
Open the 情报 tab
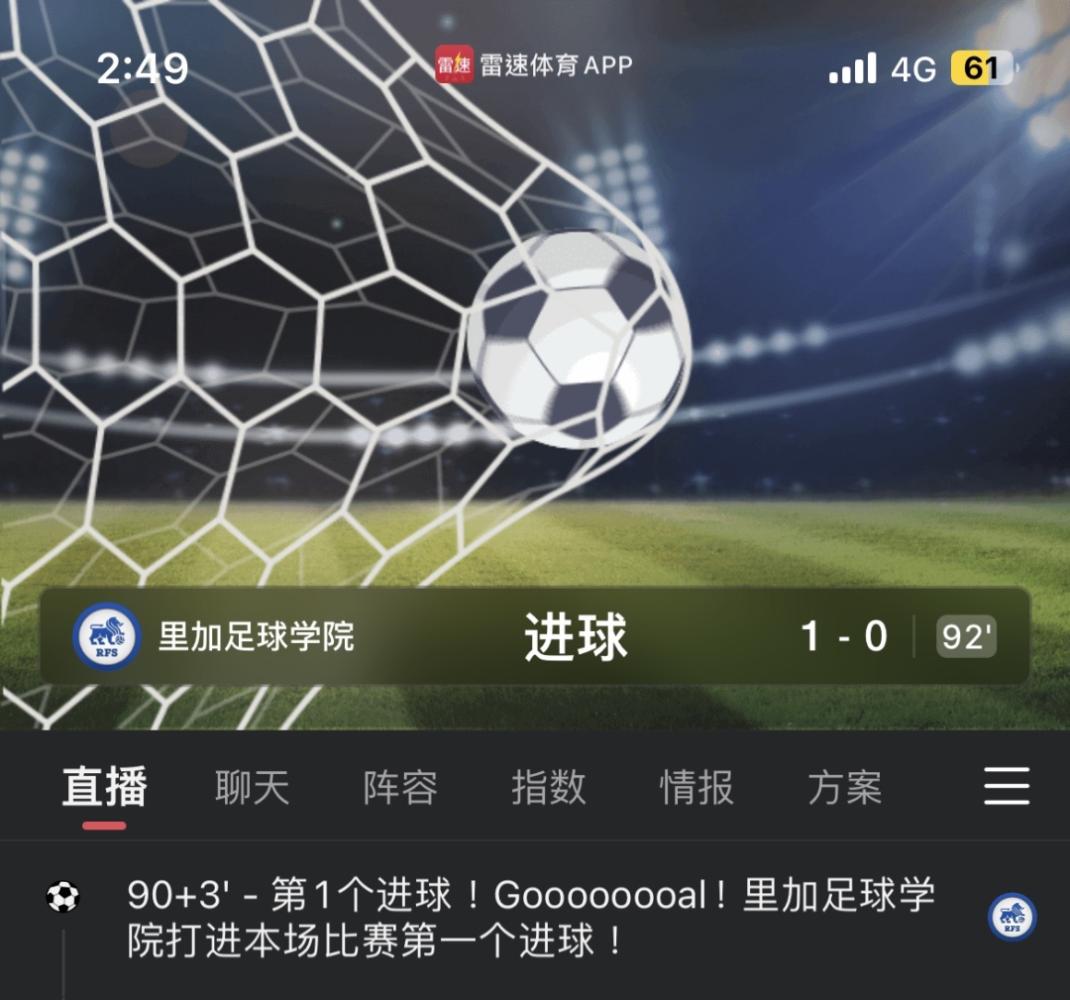click(x=697, y=786)
